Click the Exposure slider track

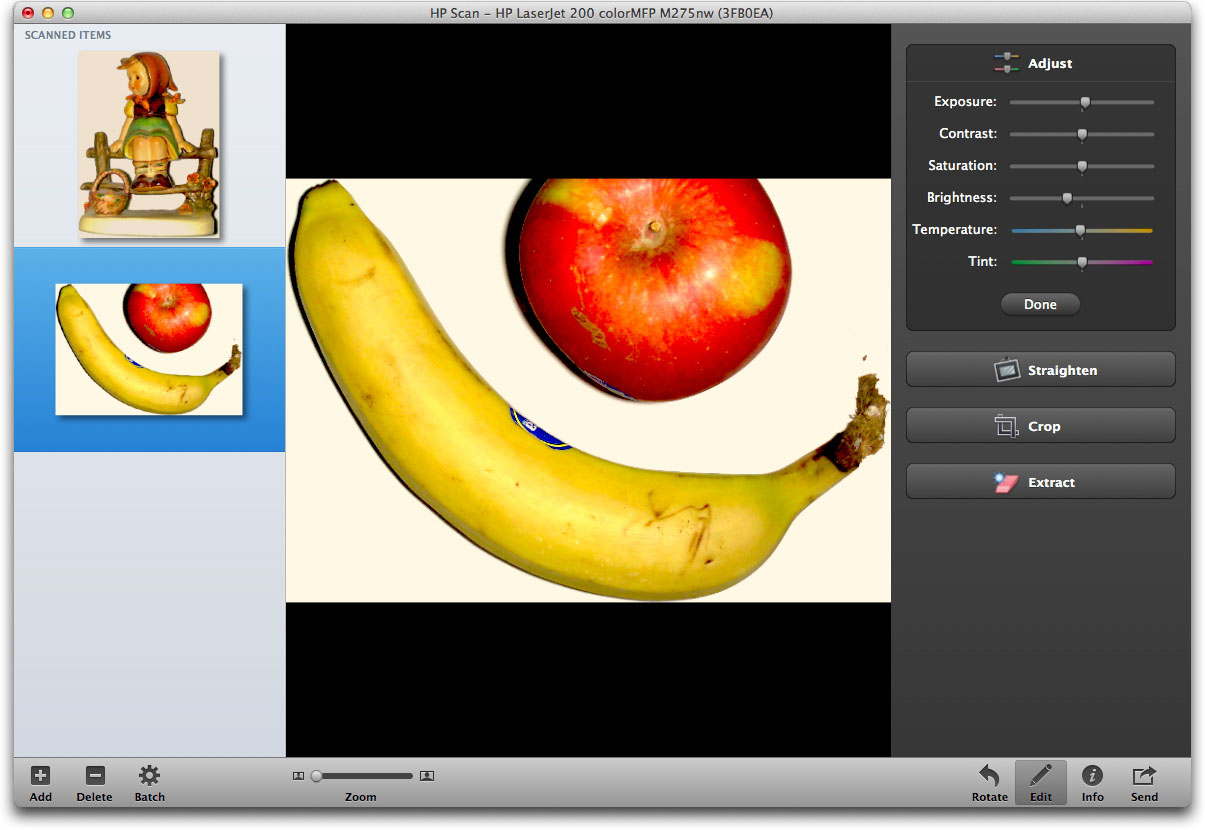pyautogui.click(x=1120, y=102)
